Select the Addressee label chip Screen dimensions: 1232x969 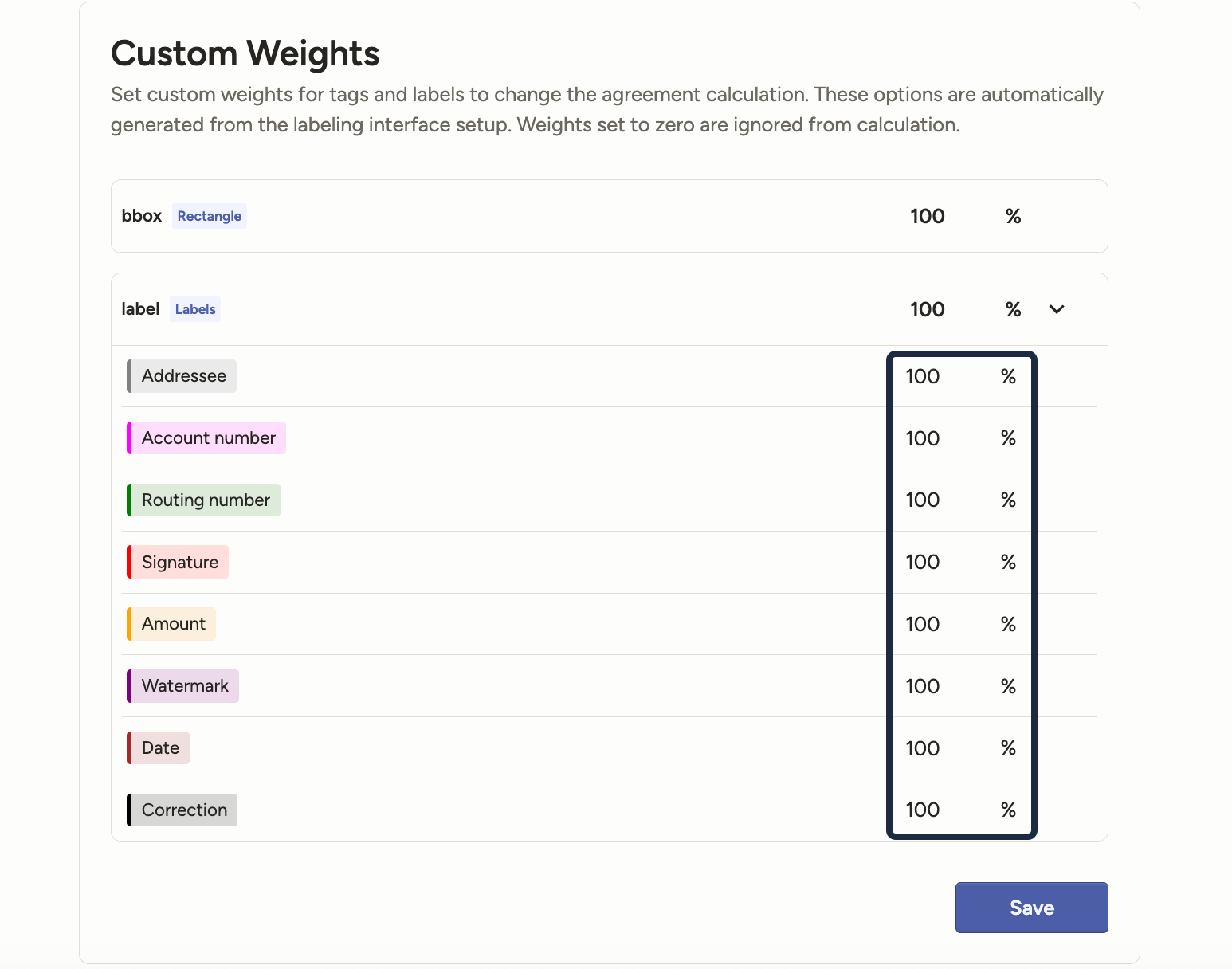[182, 376]
